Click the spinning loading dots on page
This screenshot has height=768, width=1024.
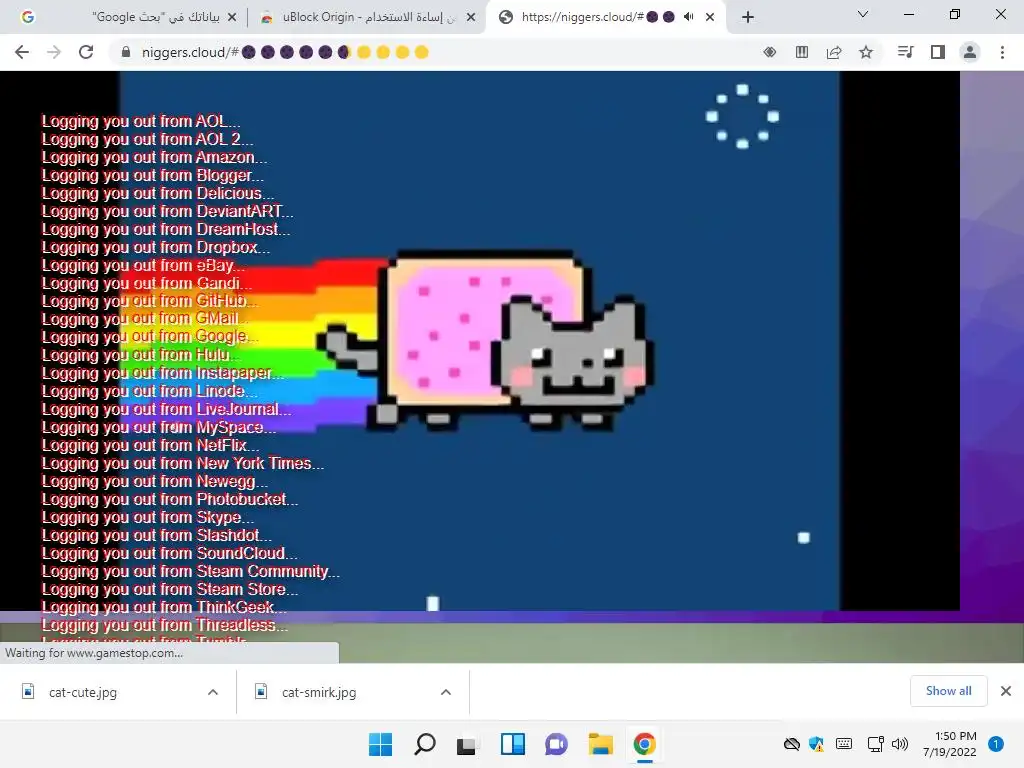coord(743,116)
